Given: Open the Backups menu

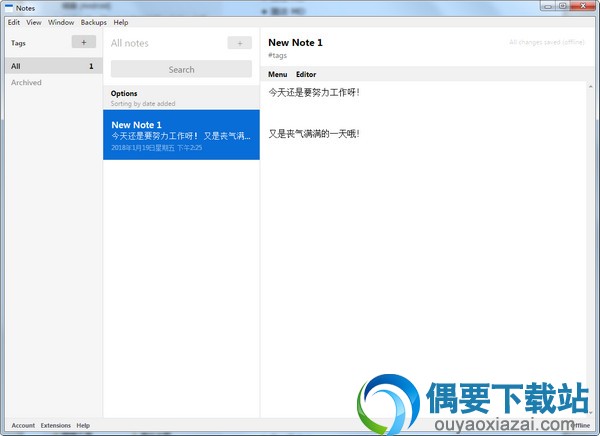Looking at the screenshot, I should (93, 22).
